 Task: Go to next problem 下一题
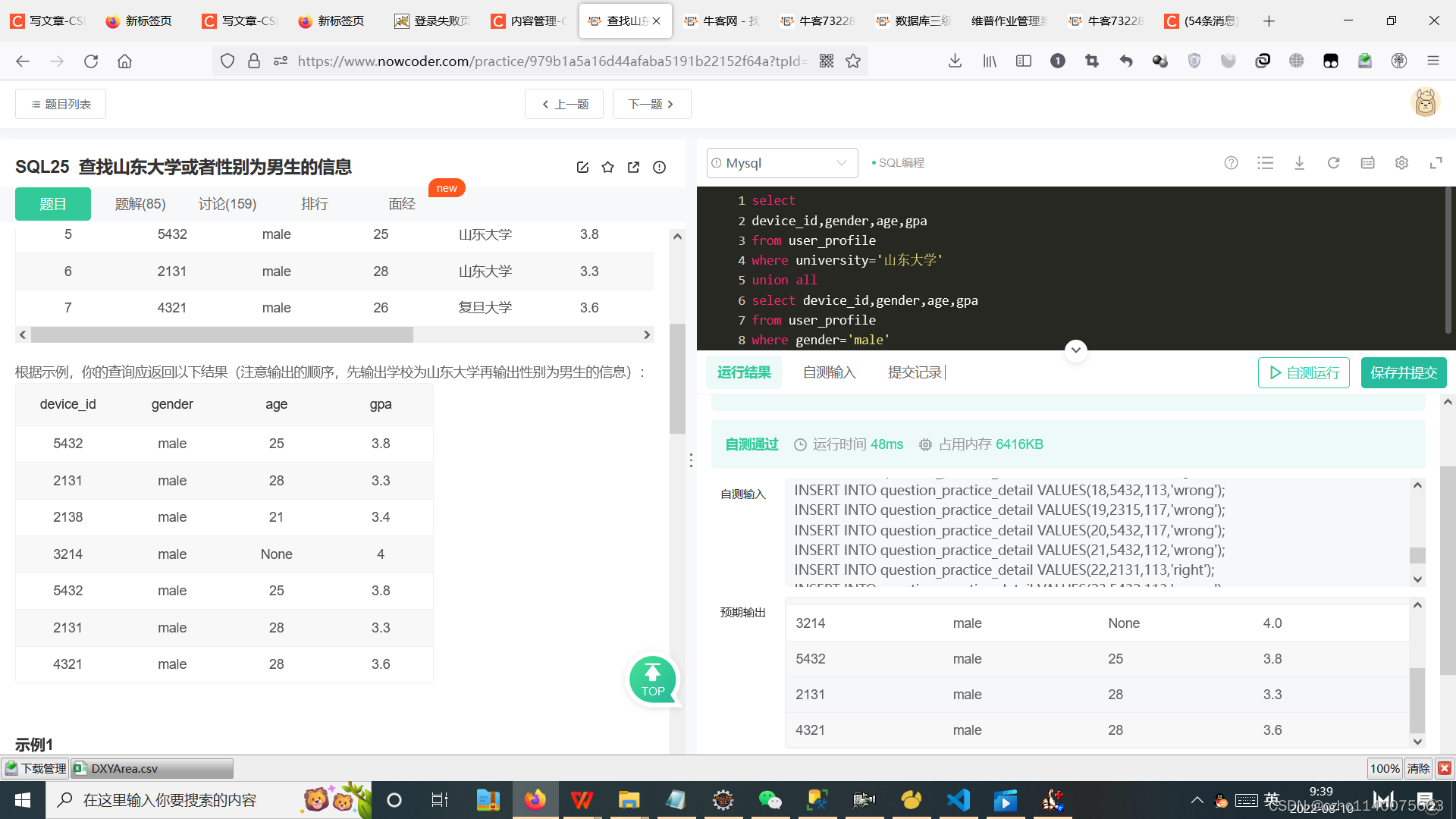[652, 104]
